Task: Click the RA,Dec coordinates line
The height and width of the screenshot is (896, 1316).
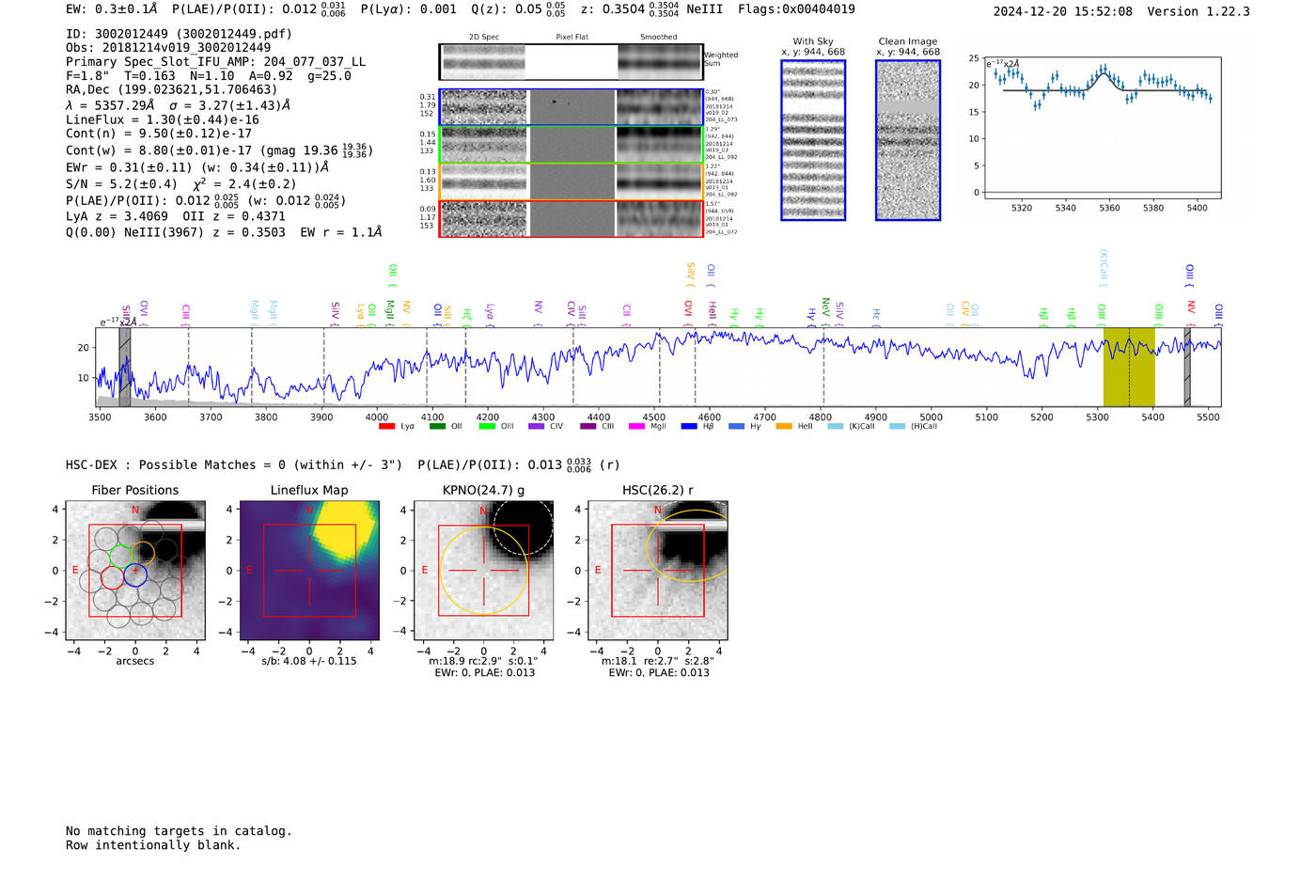Action: (171, 90)
